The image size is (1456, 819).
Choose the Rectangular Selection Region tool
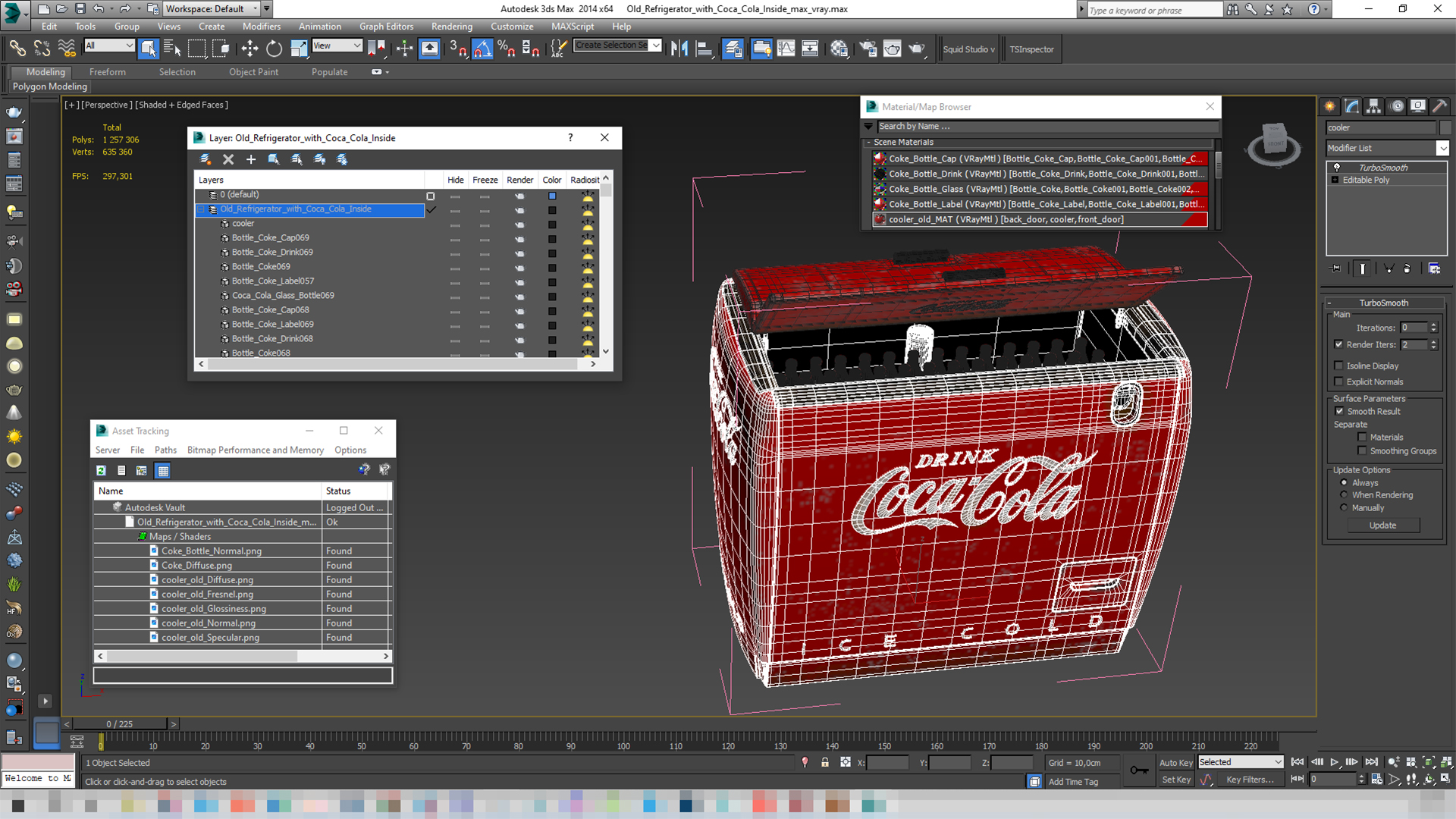pos(196,49)
